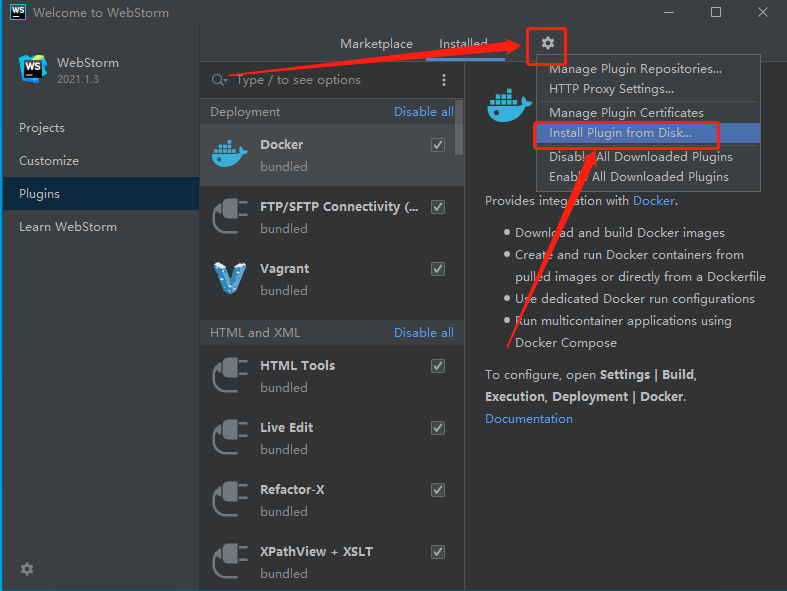Screen dimensions: 787x591
Task: Click the FTP/SFTP Connectivity plug icon
Action: click(230, 216)
